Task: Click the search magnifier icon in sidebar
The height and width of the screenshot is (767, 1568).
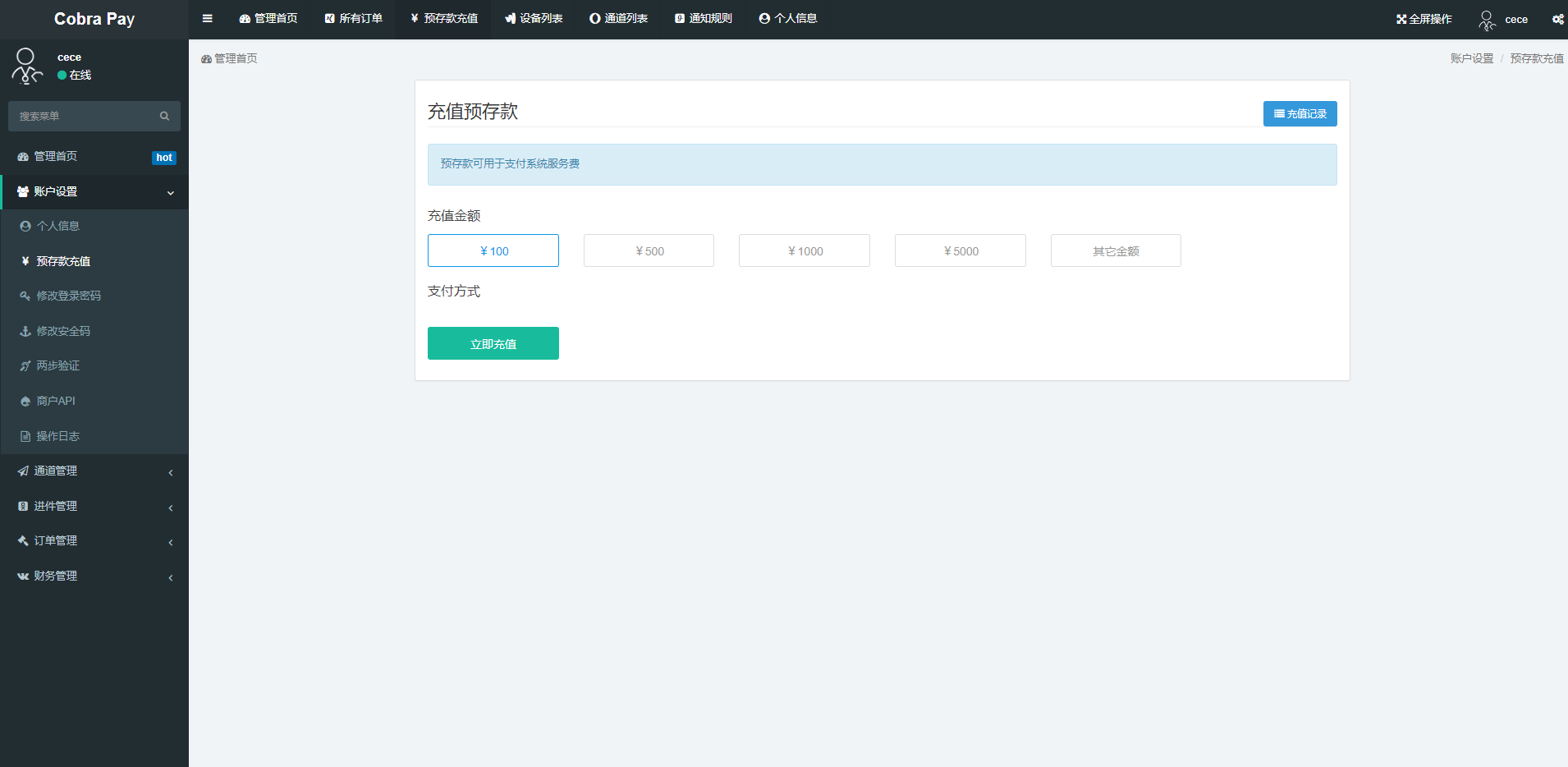Action: tap(164, 117)
